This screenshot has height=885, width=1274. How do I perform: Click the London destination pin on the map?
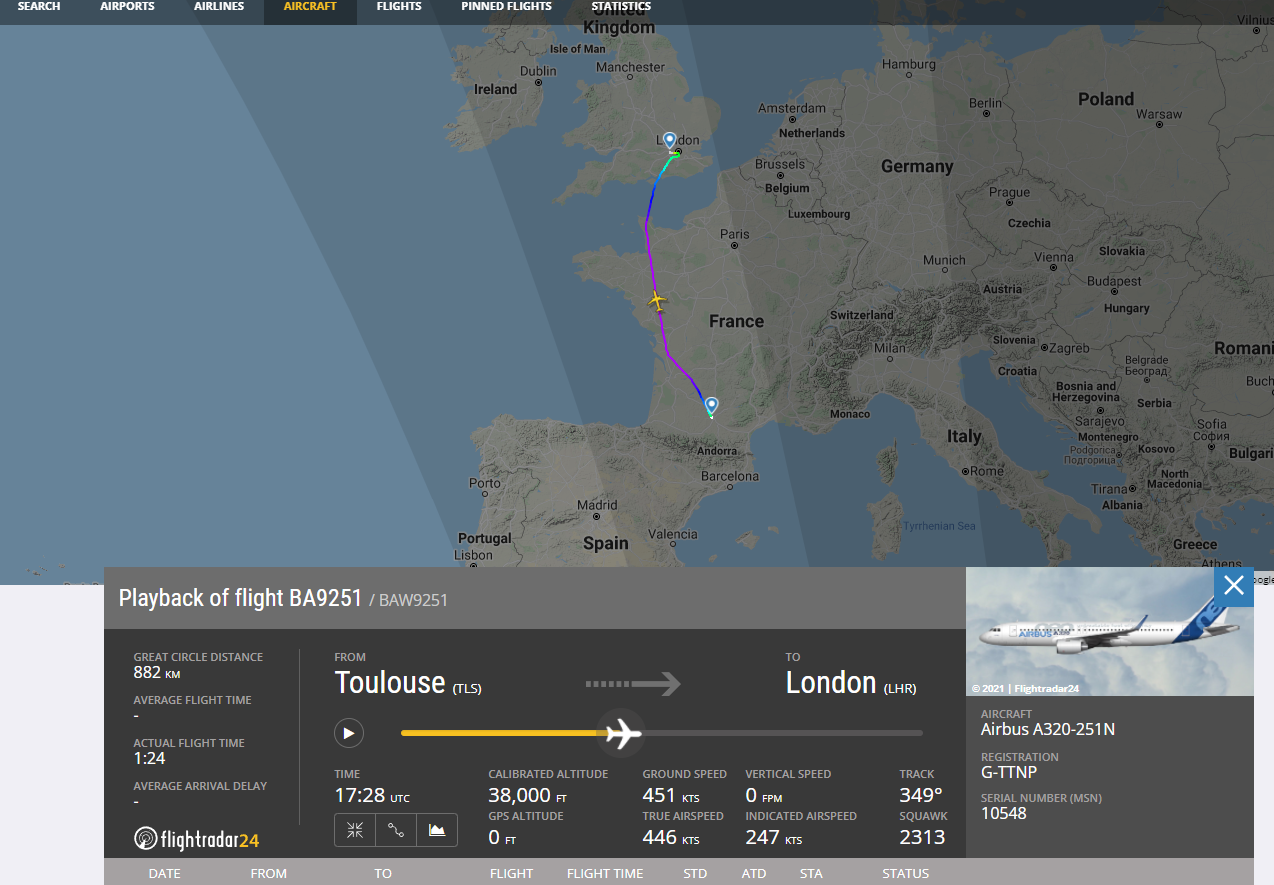coord(669,141)
